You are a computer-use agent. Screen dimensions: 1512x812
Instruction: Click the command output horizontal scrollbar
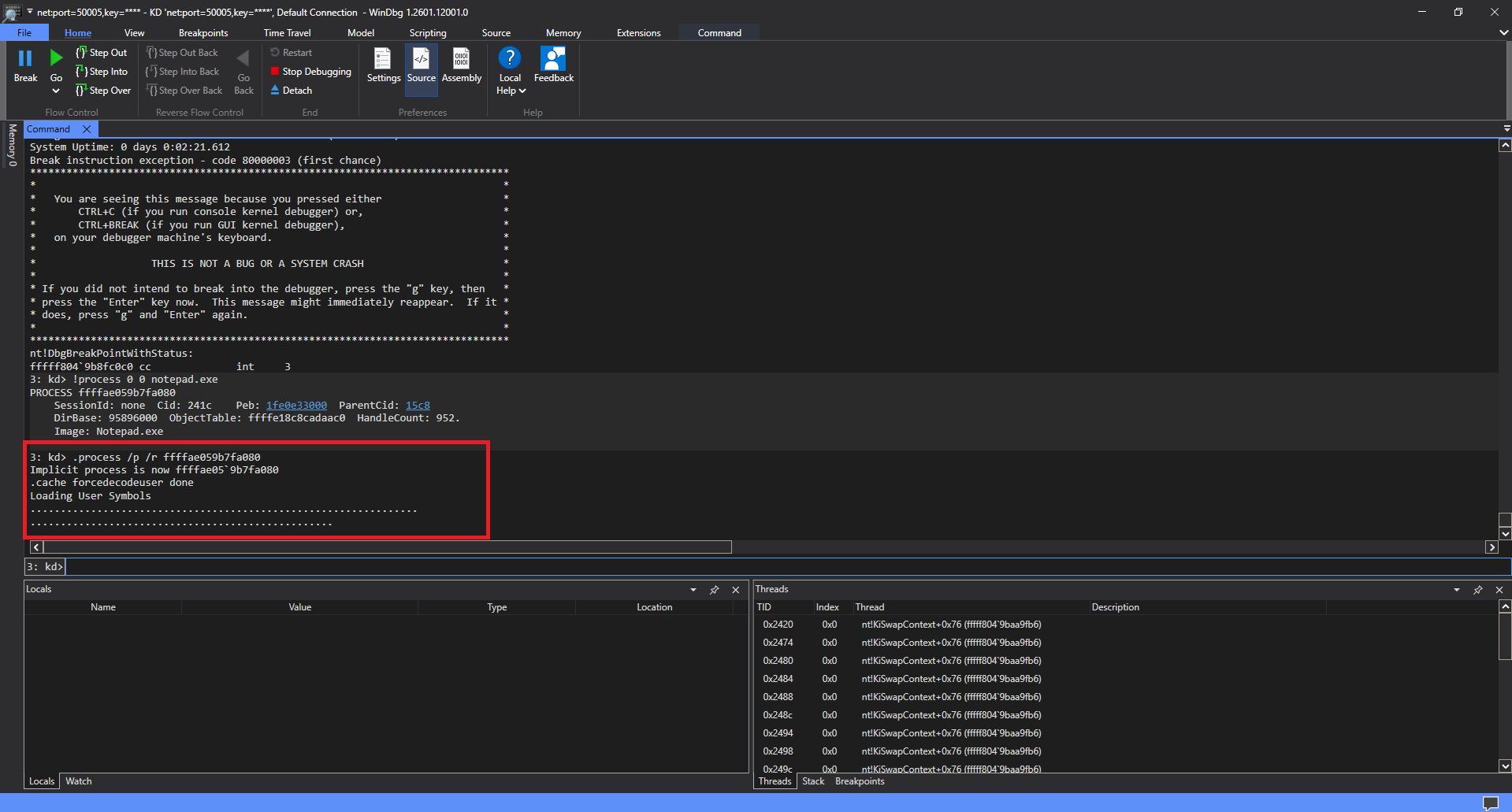click(388, 547)
